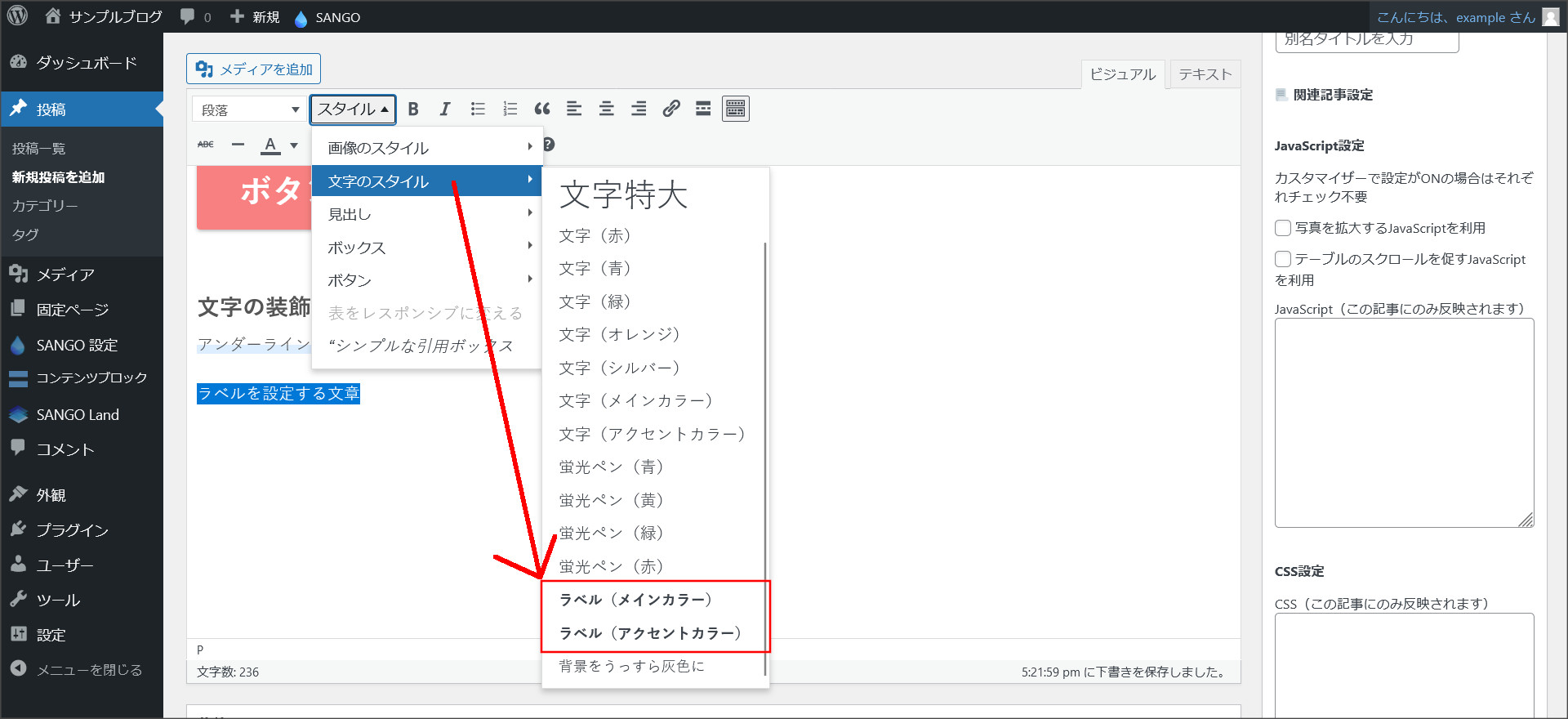The width and height of the screenshot is (1568, 719).
Task: Center-align text with the toolbar icon
Action: point(606,109)
